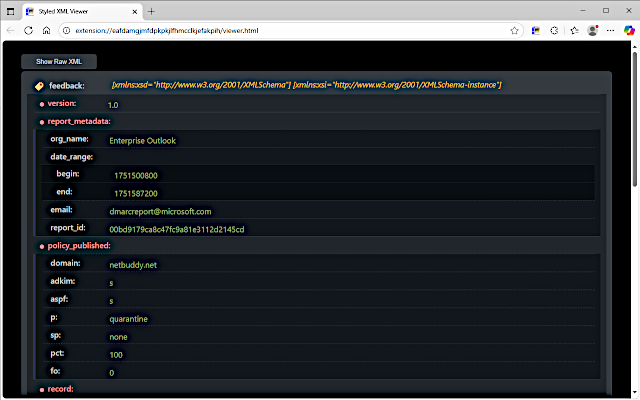The width and height of the screenshot is (640, 400).
Task: Click email value dmarcreport@microsoft.com
Action: click(160, 212)
